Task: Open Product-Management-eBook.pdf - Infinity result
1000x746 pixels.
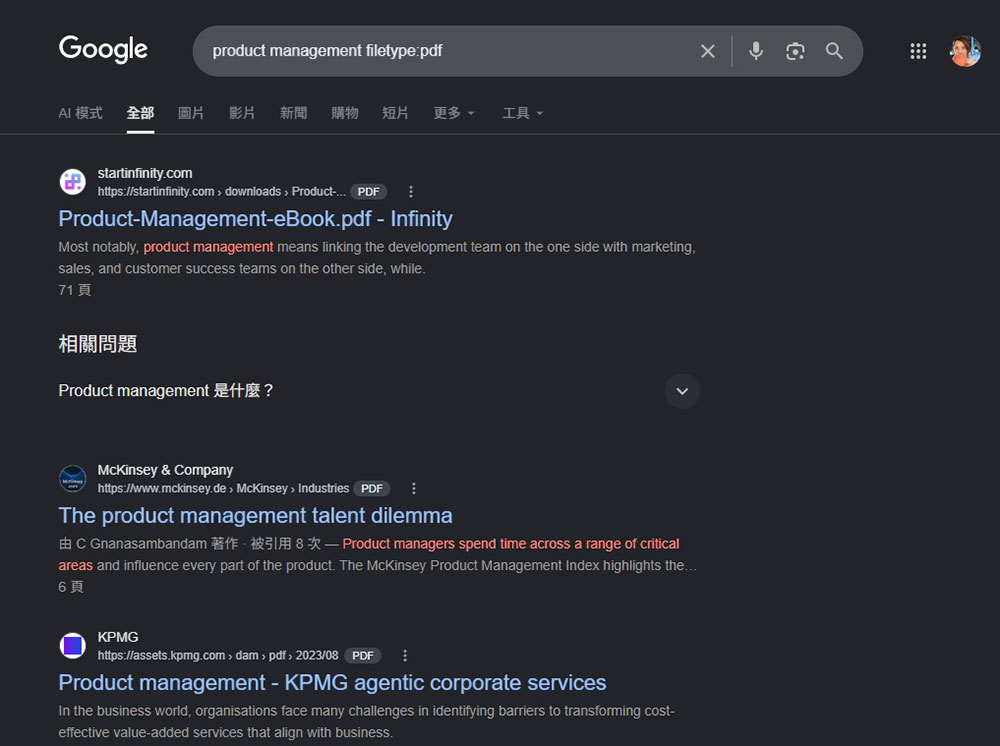Action: pos(255,219)
